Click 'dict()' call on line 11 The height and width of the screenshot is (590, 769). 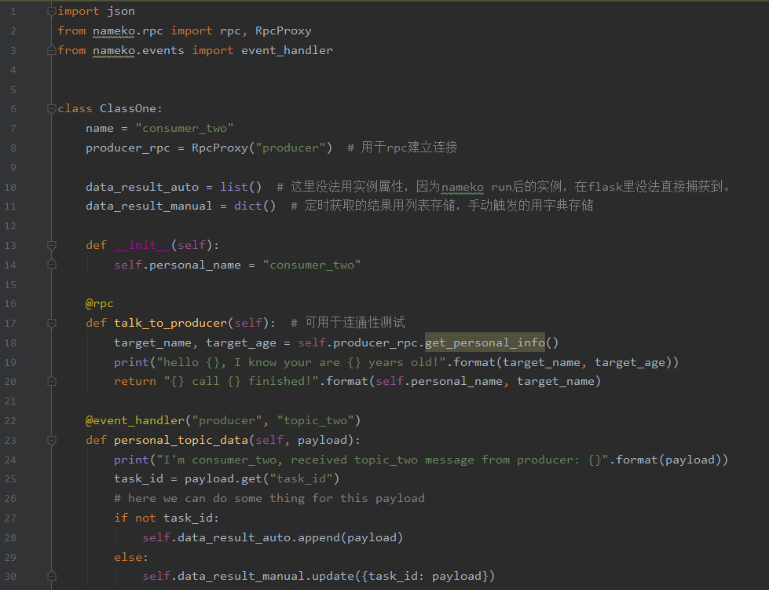coord(255,206)
